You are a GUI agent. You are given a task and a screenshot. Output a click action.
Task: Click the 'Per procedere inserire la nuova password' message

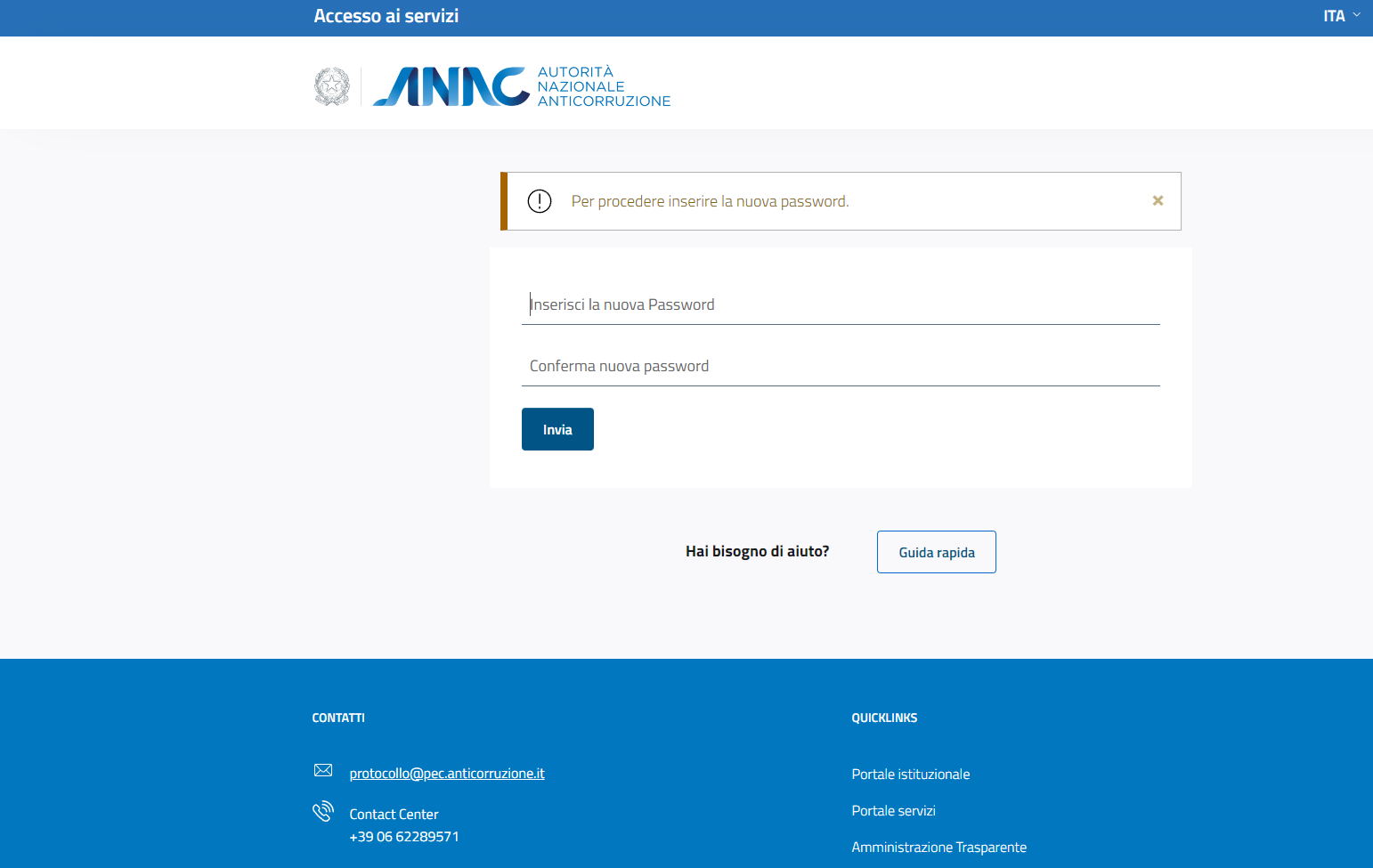coord(710,201)
